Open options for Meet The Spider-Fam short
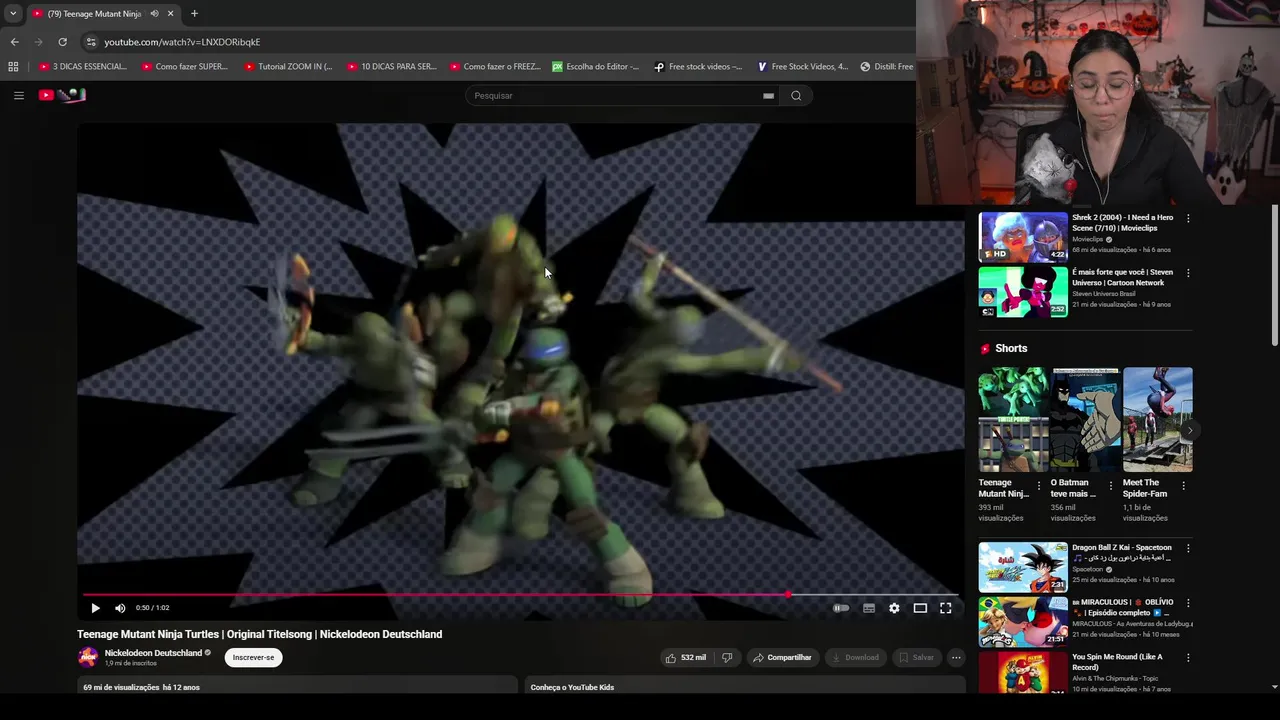Image resolution: width=1280 pixels, height=720 pixels. coord(1183,486)
